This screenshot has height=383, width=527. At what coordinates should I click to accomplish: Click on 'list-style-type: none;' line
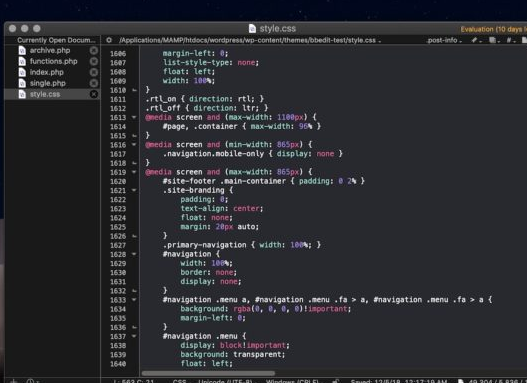point(211,63)
